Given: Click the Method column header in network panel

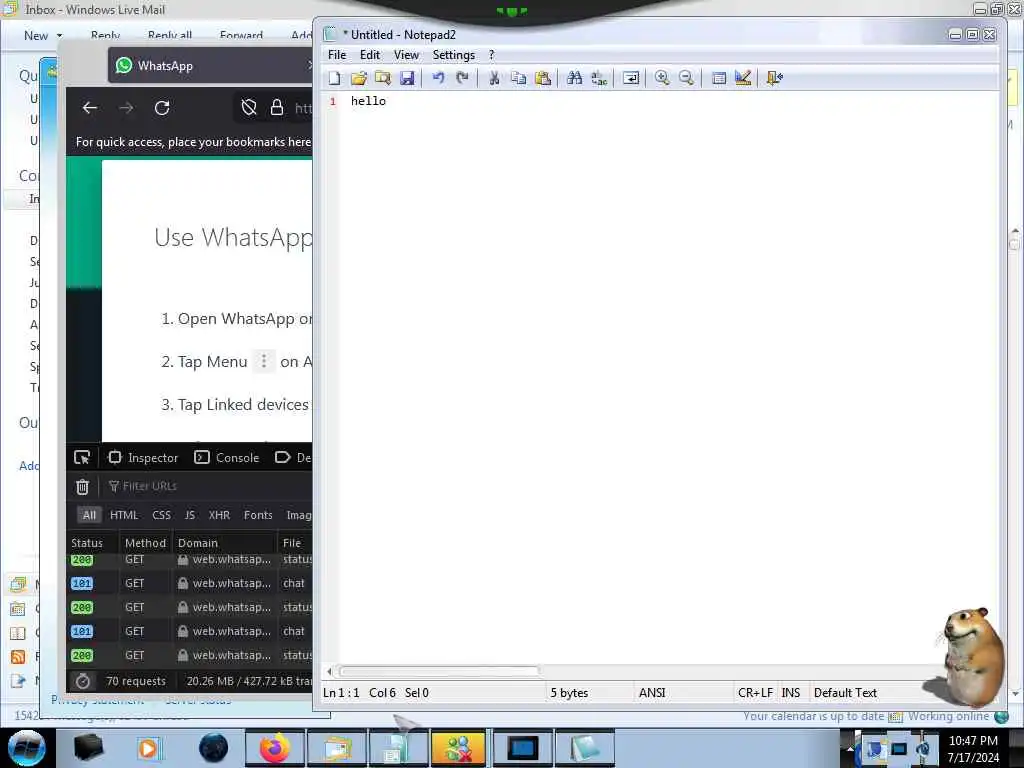Looking at the screenshot, I should [x=145, y=543].
